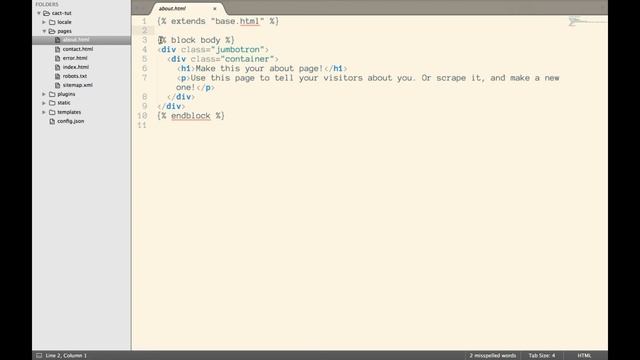
Task: Click the "block body" tag on line 3
Action: point(196,40)
